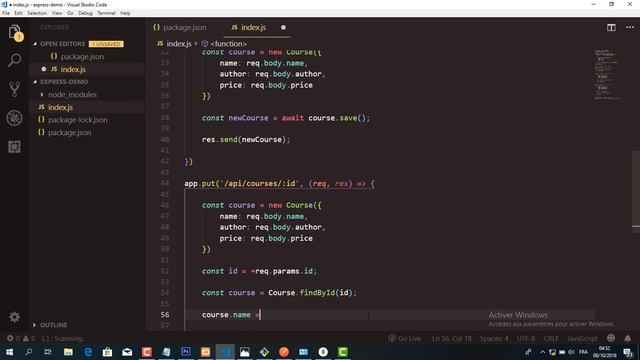Click 'res.send(newCourse)' on line 40
Viewport: 640px width, 360px height.
[244, 140]
